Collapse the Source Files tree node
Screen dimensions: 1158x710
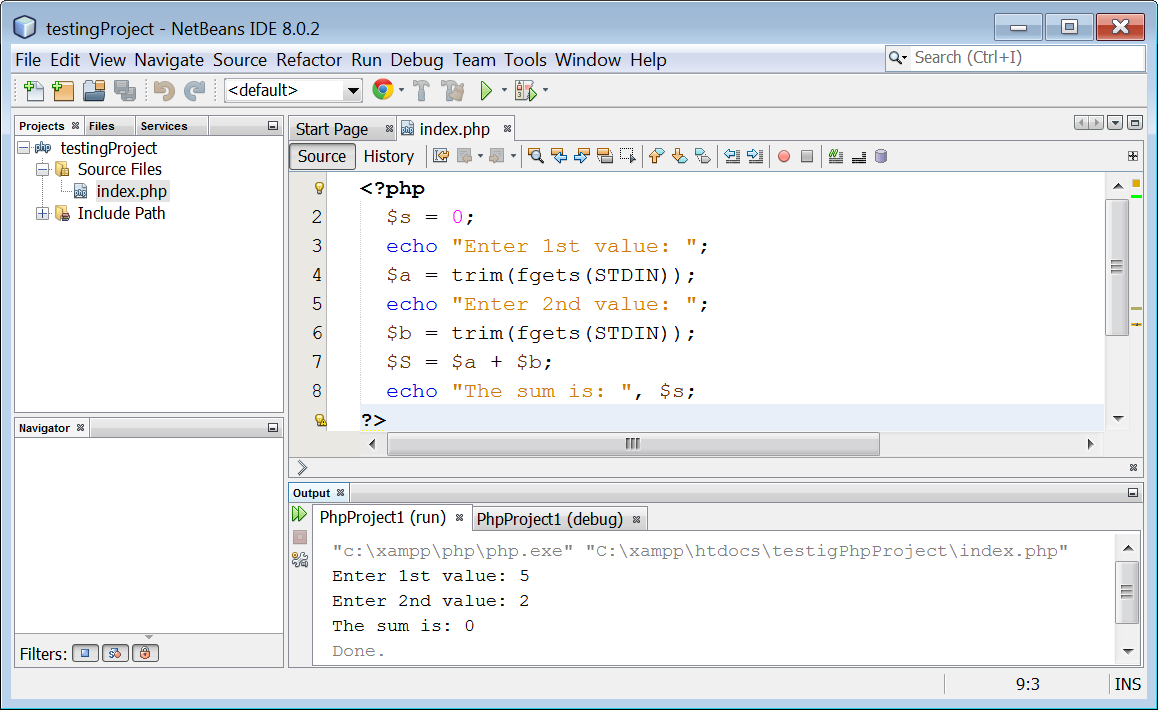point(43,169)
